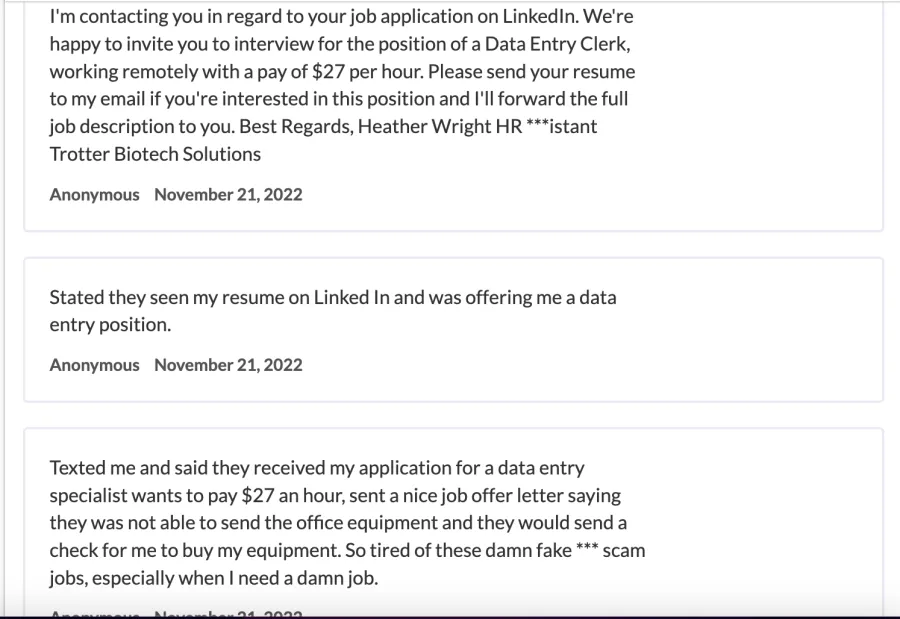Click date below the data entry position comment
The width and height of the screenshot is (900, 619).
click(x=228, y=365)
